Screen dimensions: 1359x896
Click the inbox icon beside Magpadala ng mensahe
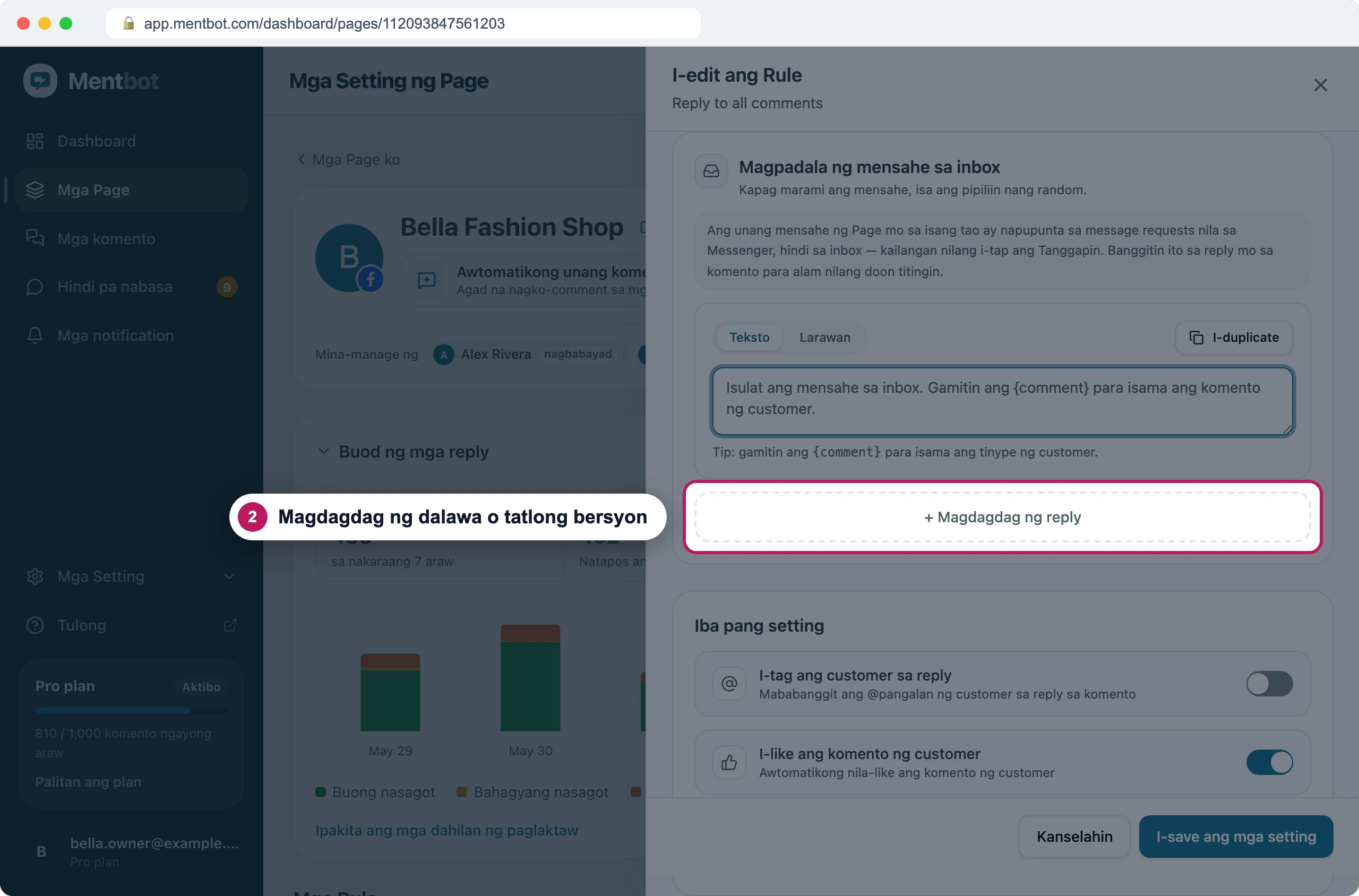(711, 171)
